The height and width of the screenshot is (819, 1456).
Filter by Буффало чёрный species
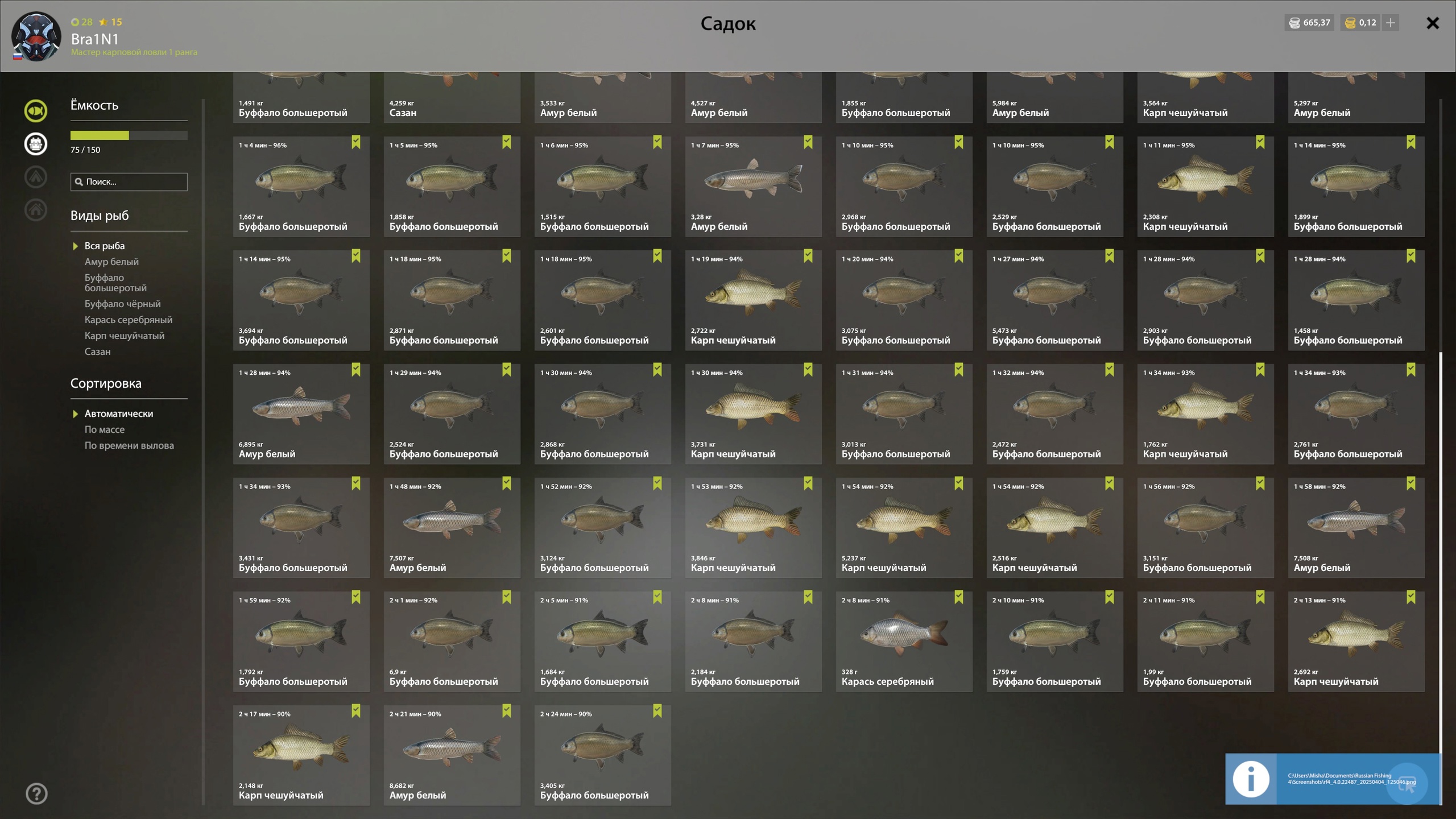tap(123, 304)
